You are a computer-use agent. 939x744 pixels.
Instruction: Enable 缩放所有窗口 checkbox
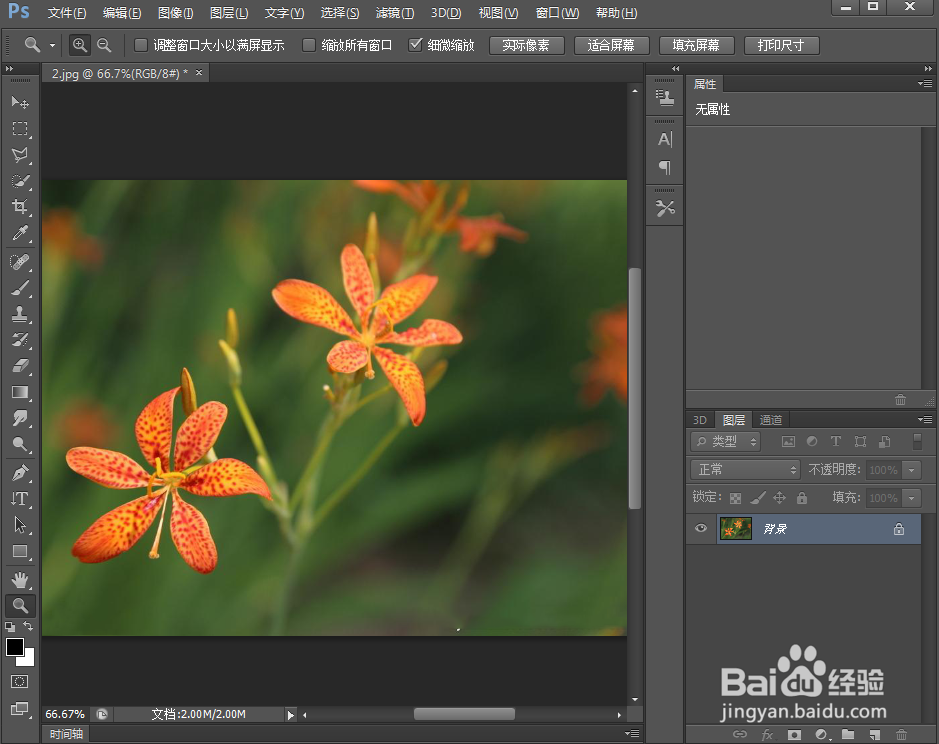(309, 45)
